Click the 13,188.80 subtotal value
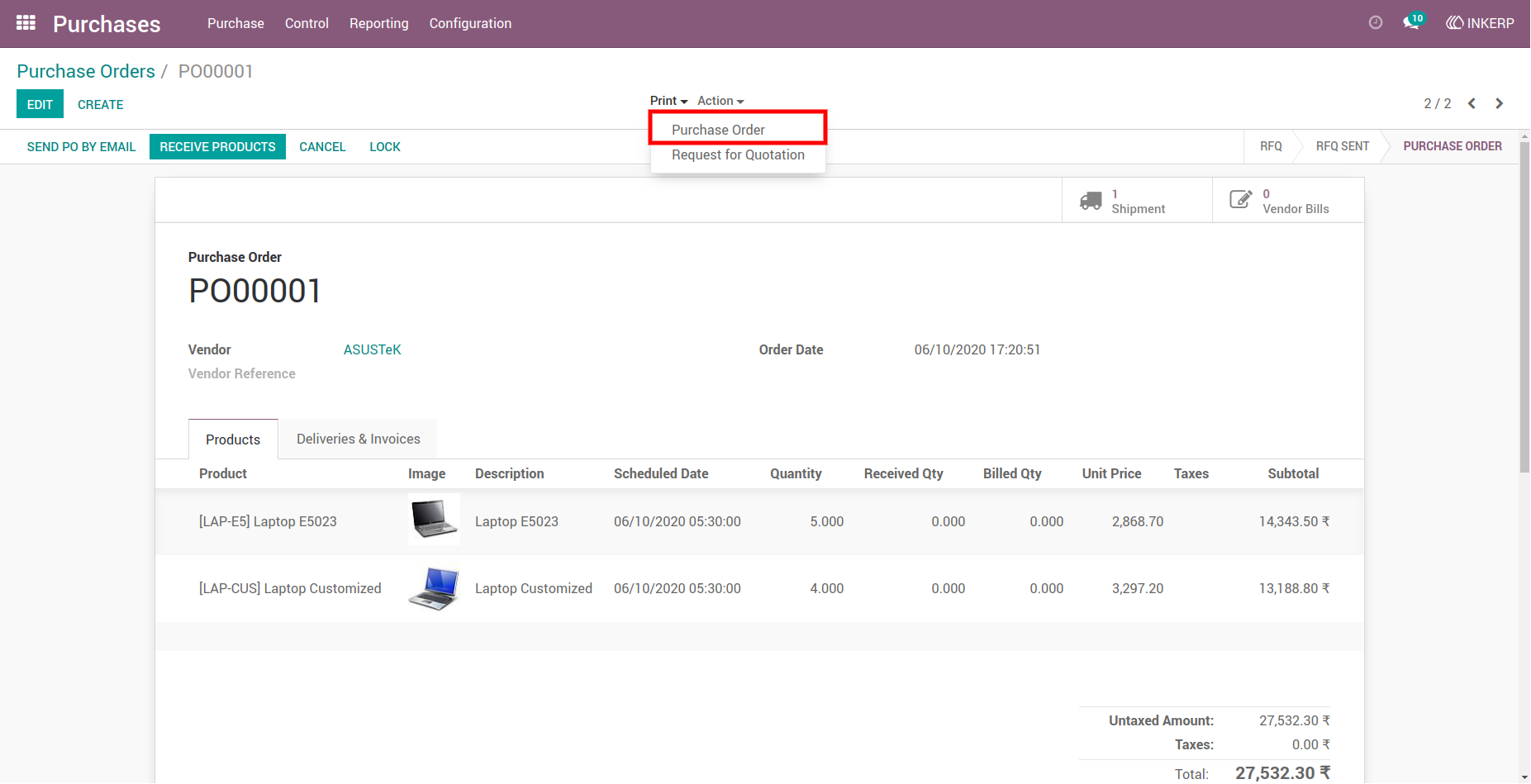This screenshot has width=1531, height=784. (1294, 588)
